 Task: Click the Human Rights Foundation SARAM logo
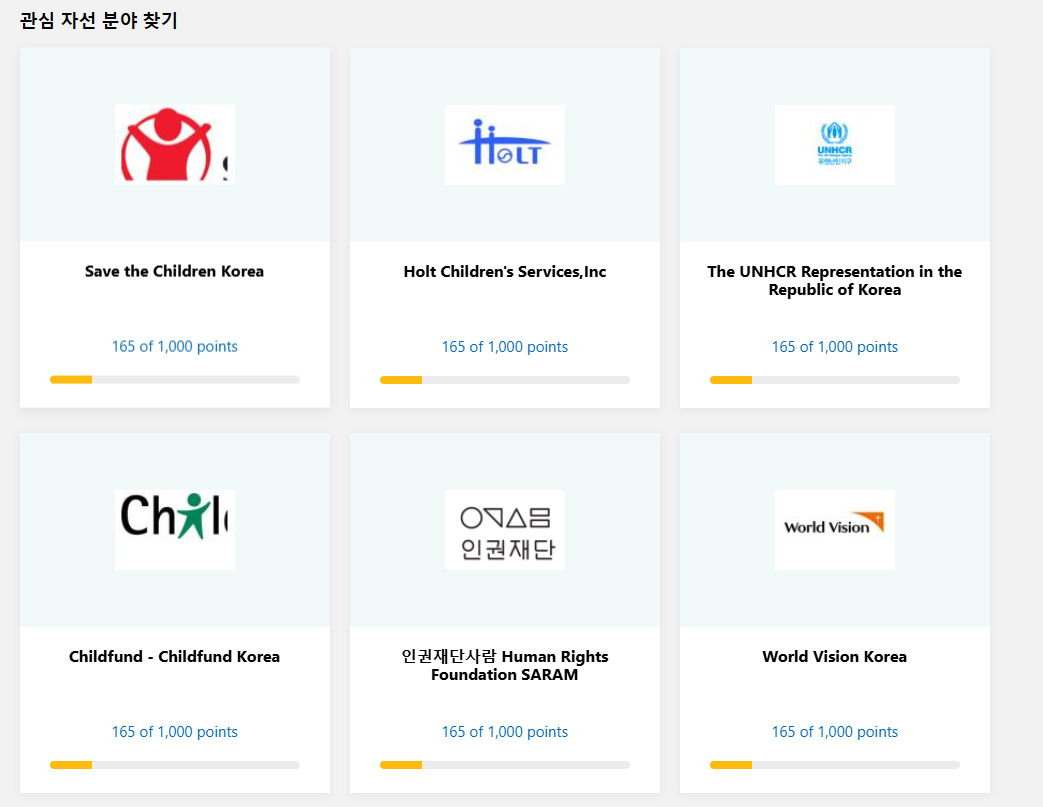[x=505, y=530]
